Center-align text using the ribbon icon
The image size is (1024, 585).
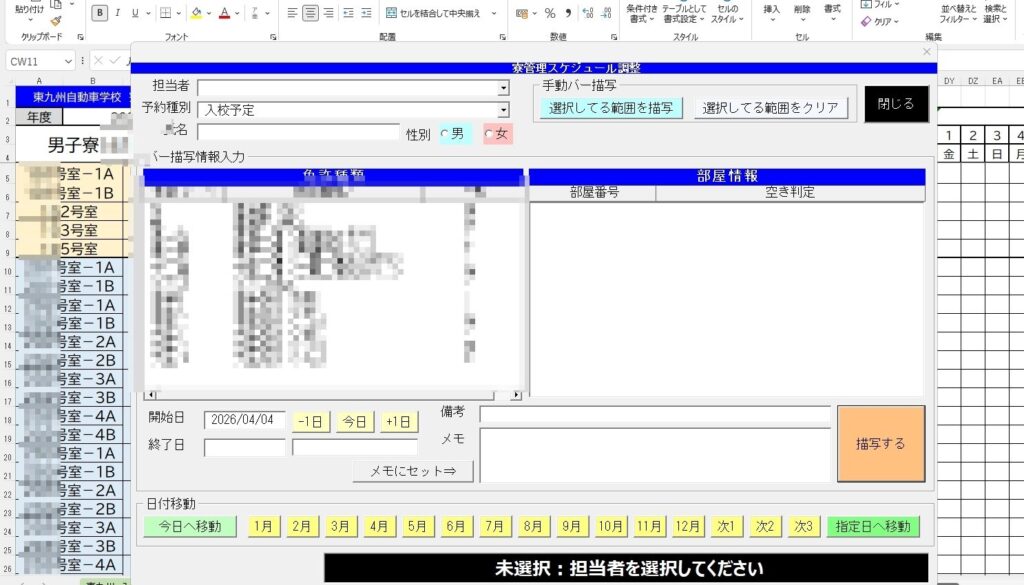(x=310, y=13)
